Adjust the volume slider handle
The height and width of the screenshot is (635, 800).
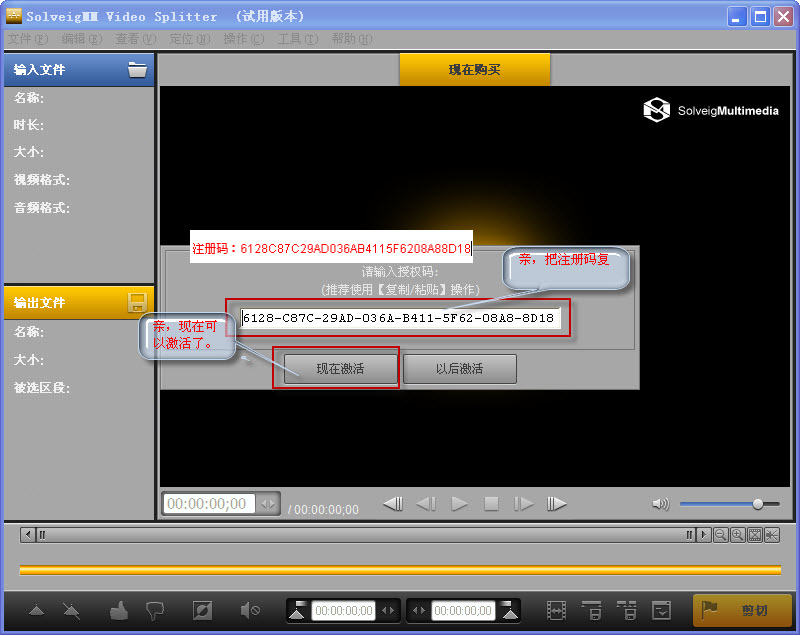pyautogui.click(x=758, y=504)
